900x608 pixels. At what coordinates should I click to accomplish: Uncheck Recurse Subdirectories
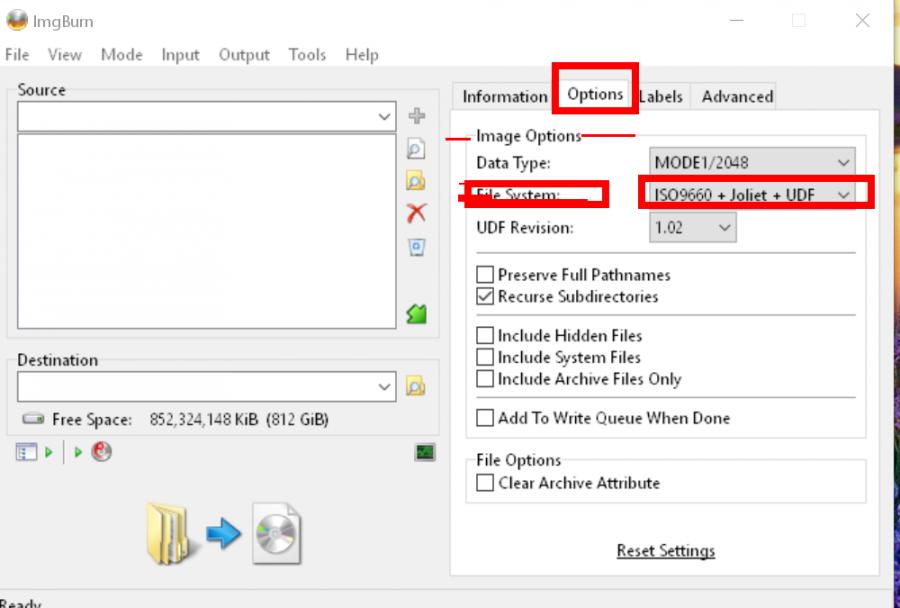[x=485, y=296]
